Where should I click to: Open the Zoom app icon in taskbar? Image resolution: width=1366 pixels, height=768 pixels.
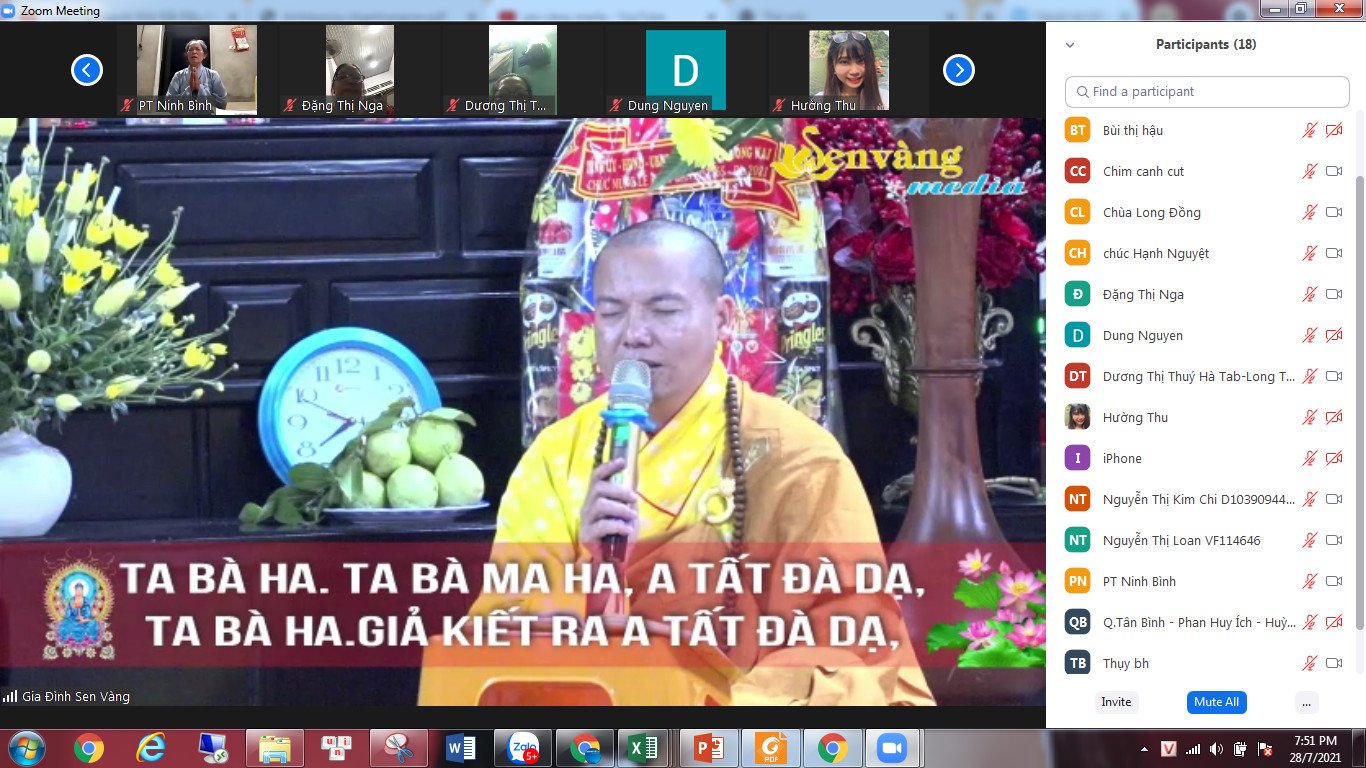pyautogui.click(x=890, y=747)
